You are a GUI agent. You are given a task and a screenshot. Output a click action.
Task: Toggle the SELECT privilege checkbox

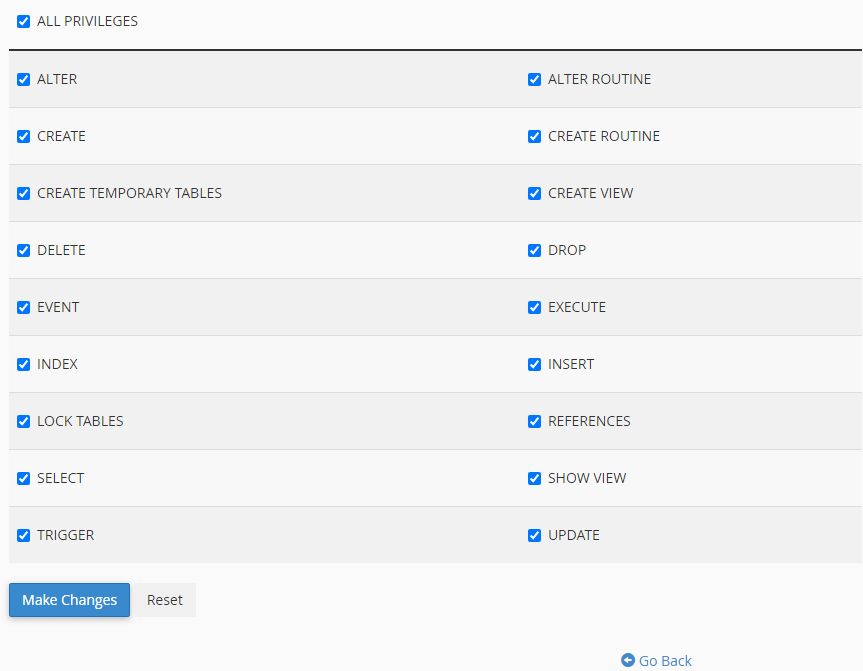point(24,478)
